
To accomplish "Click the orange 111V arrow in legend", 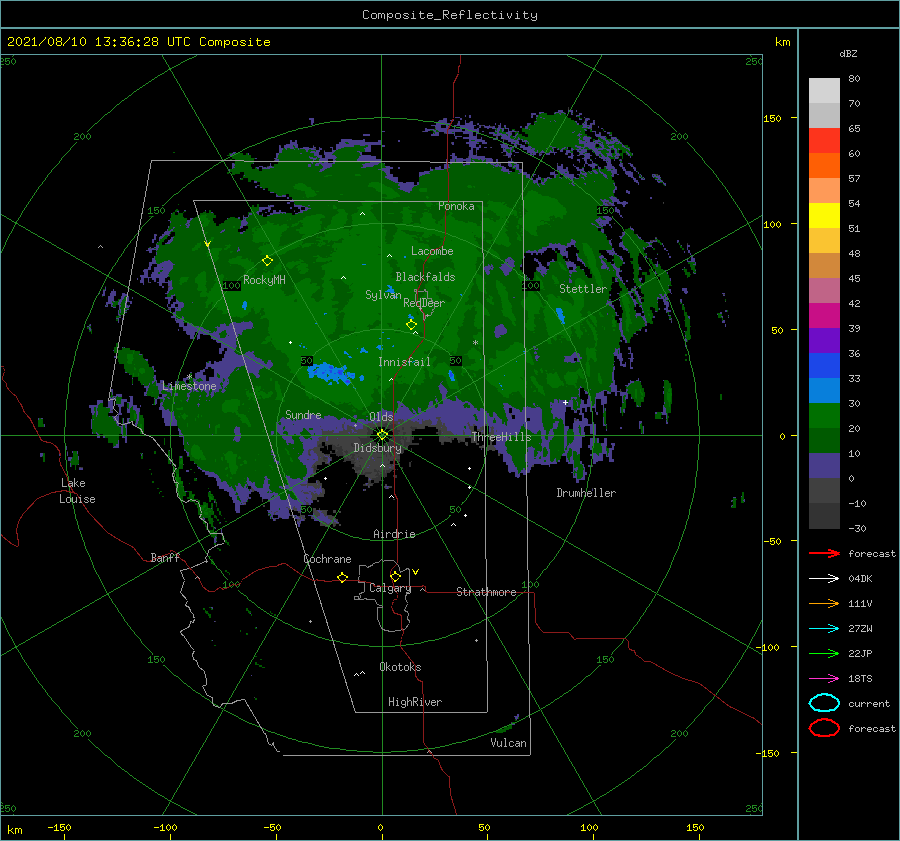I will point(824,603).
